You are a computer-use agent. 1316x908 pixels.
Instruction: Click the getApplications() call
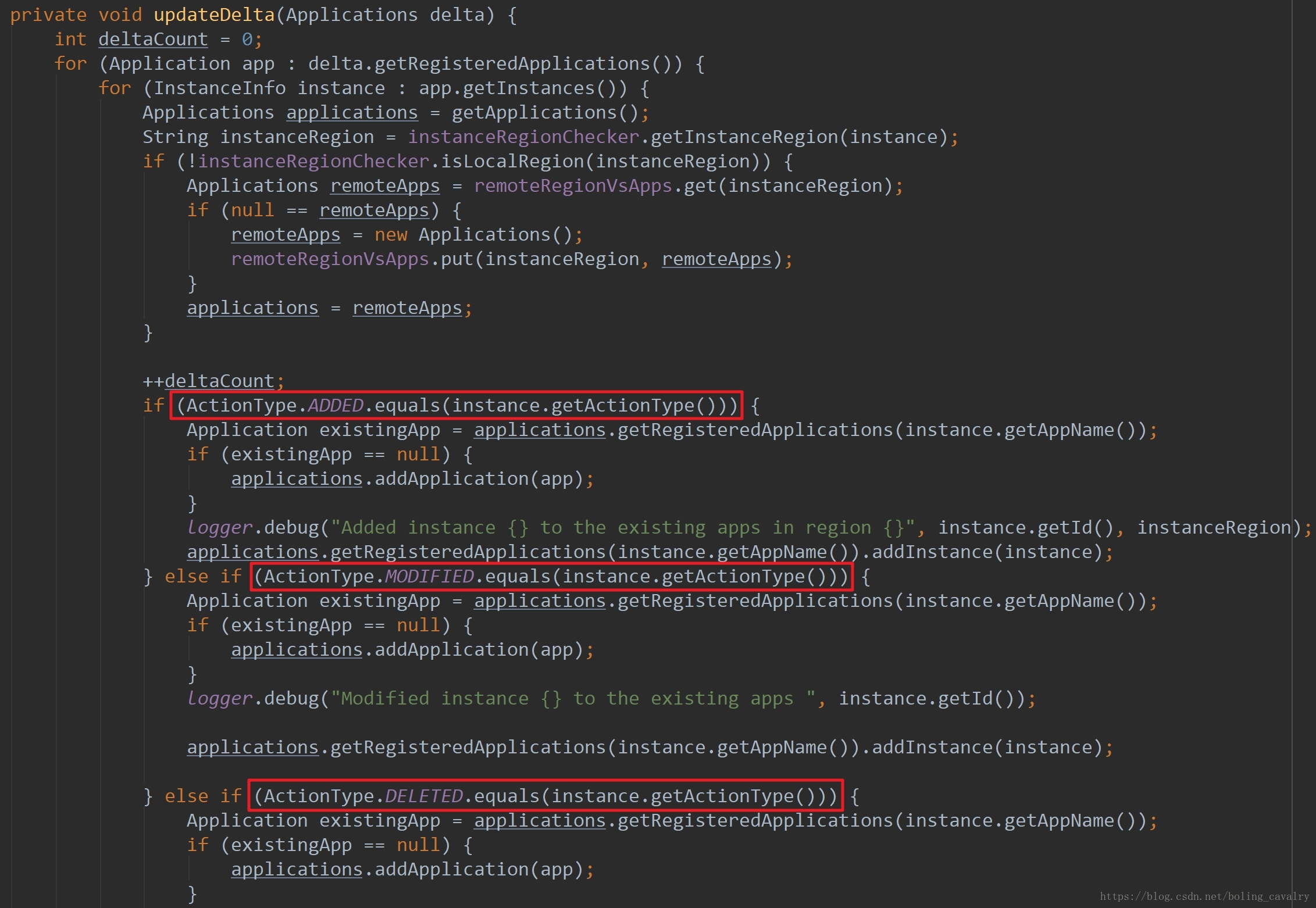click(545, 113)
